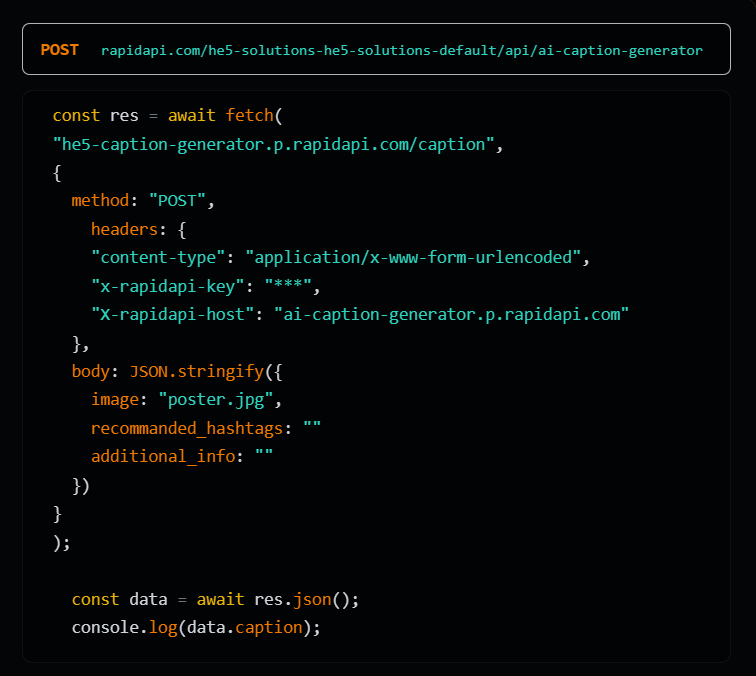Select the "poster.jpg" string value
The height and width of the screenshot is (676, 756).
[x=216, y=400]
